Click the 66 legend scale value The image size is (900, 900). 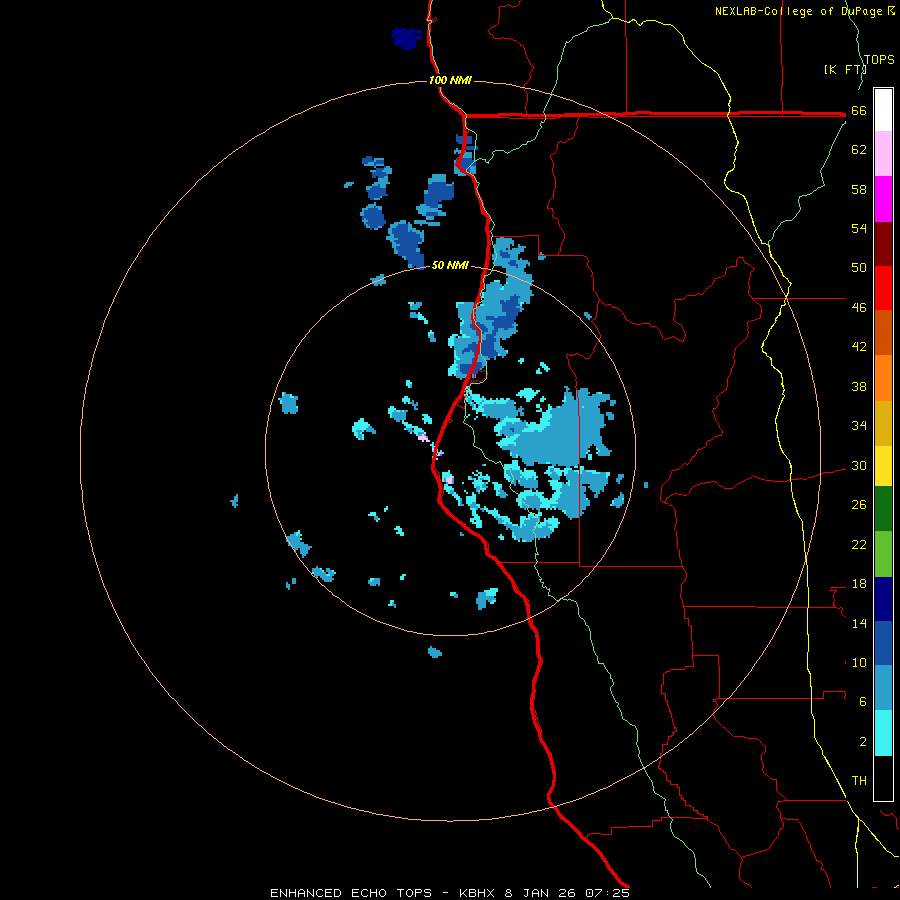(859, 111)
